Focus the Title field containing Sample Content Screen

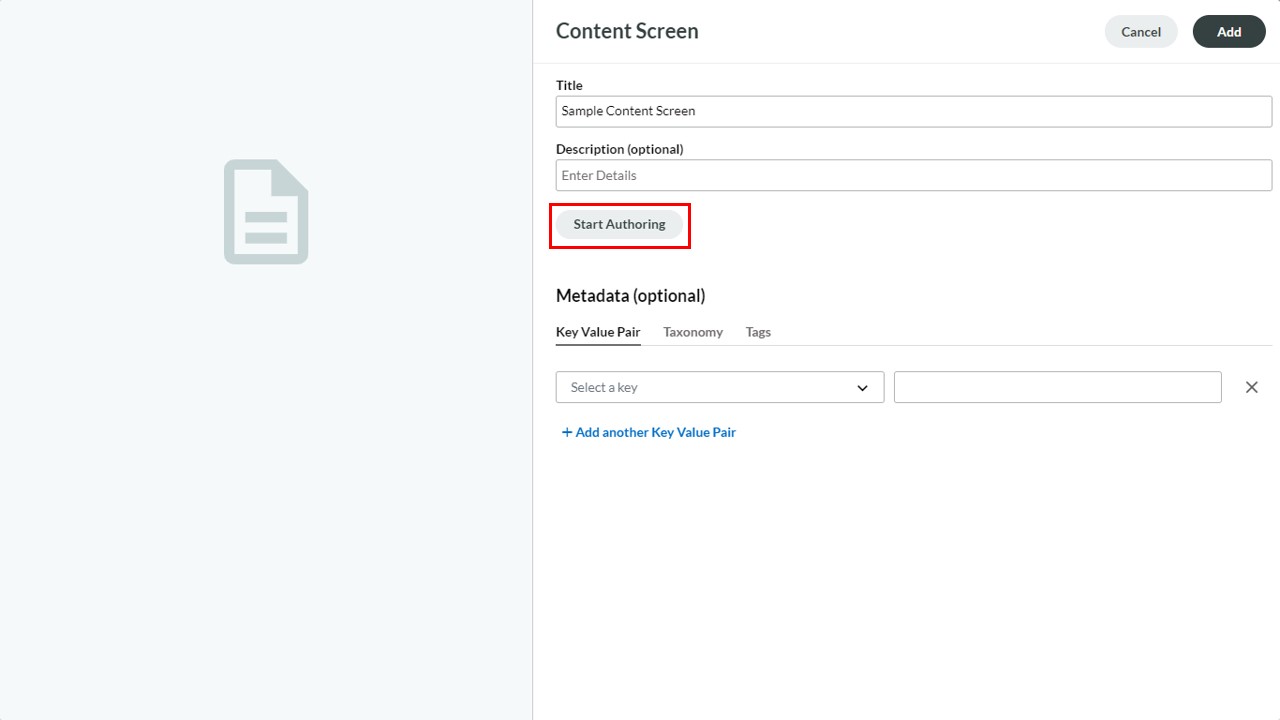tap(914, 111)
